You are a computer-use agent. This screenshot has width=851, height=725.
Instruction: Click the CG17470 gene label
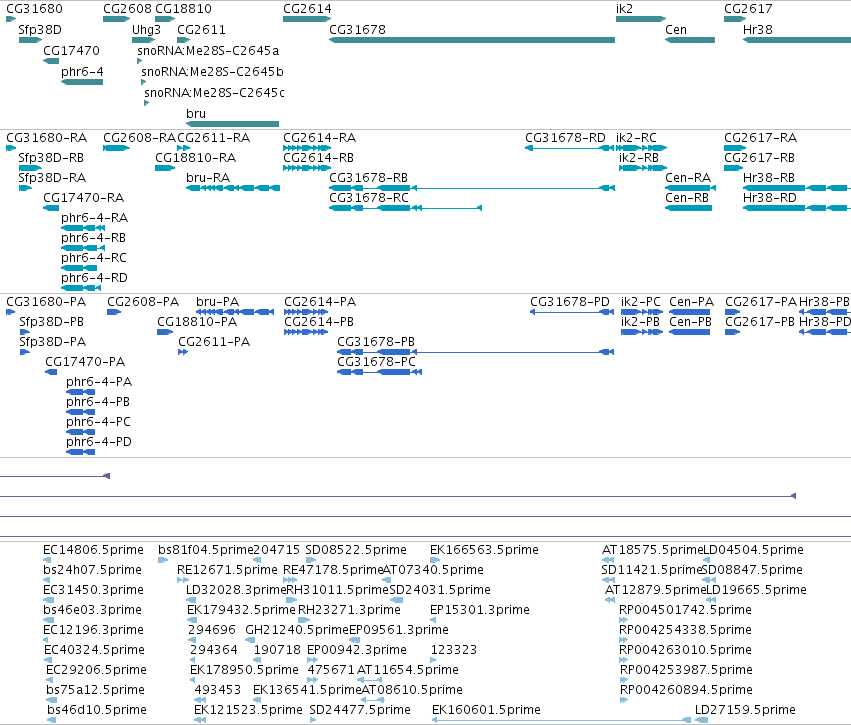[71, 51]
